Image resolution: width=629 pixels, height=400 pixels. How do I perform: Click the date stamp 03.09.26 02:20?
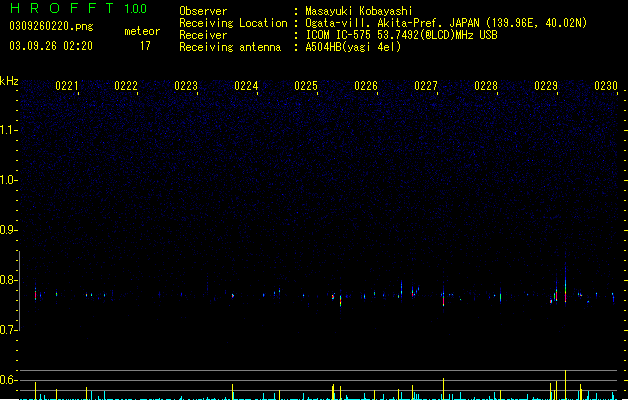pos(51,46)
